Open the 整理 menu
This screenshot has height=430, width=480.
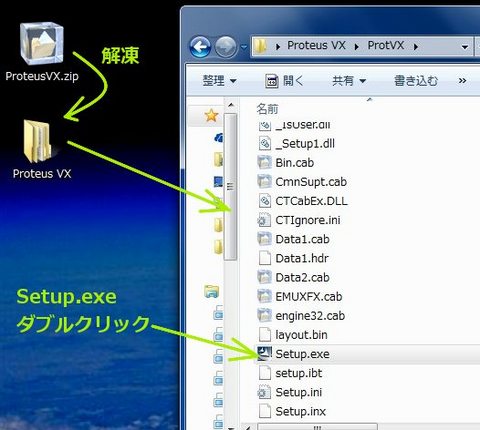219,81
